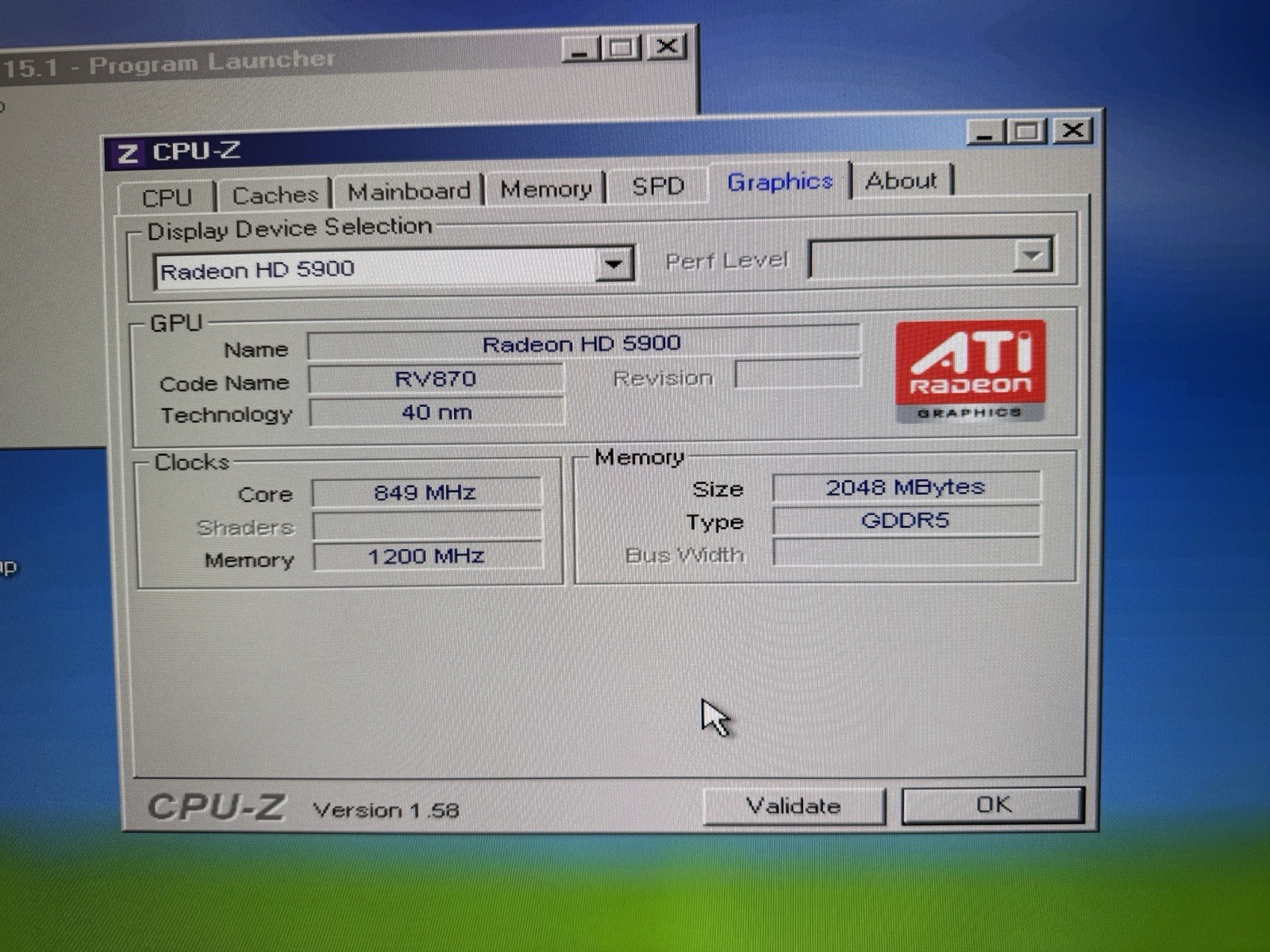Screen dimensions: 1270x952
Task: Click the Technology value 40 nm
Action: (437, 412)
